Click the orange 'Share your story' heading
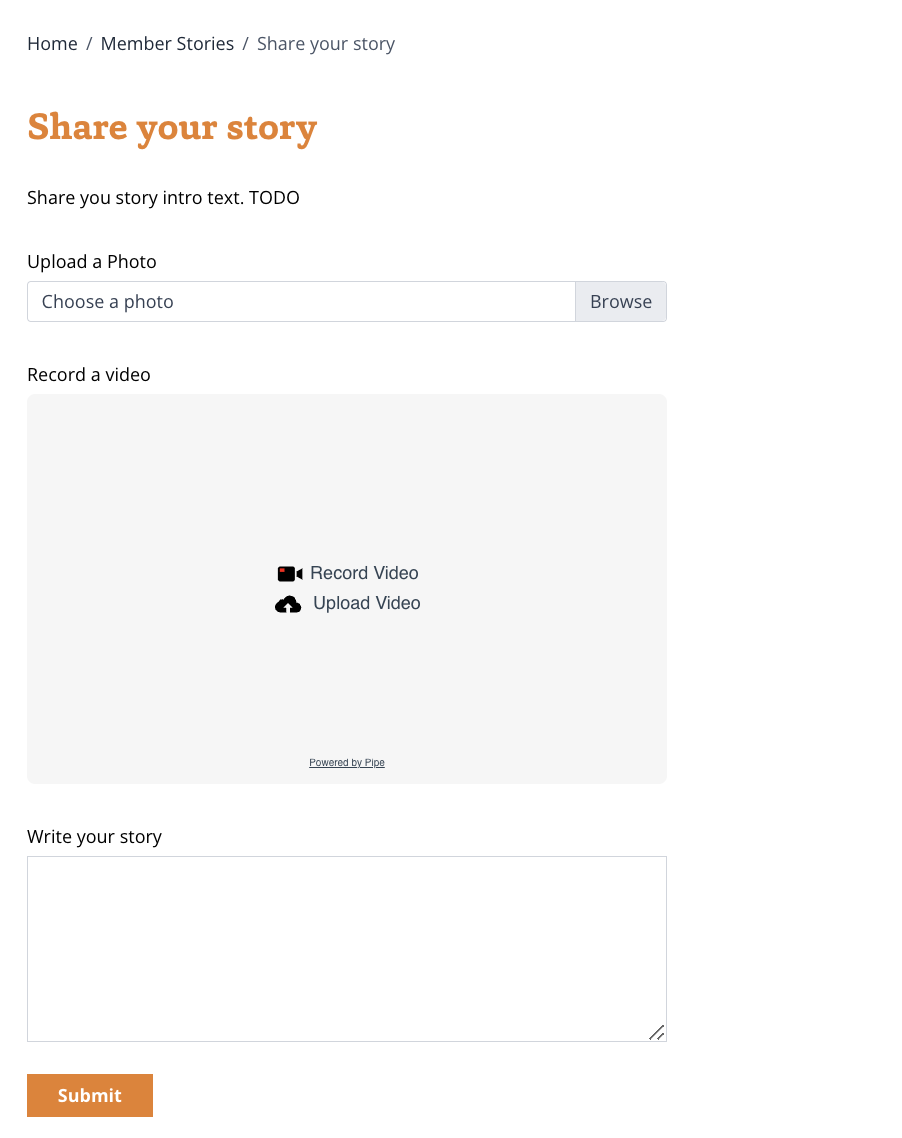The height and width of the screenshot is (1138, 902). 172,128
